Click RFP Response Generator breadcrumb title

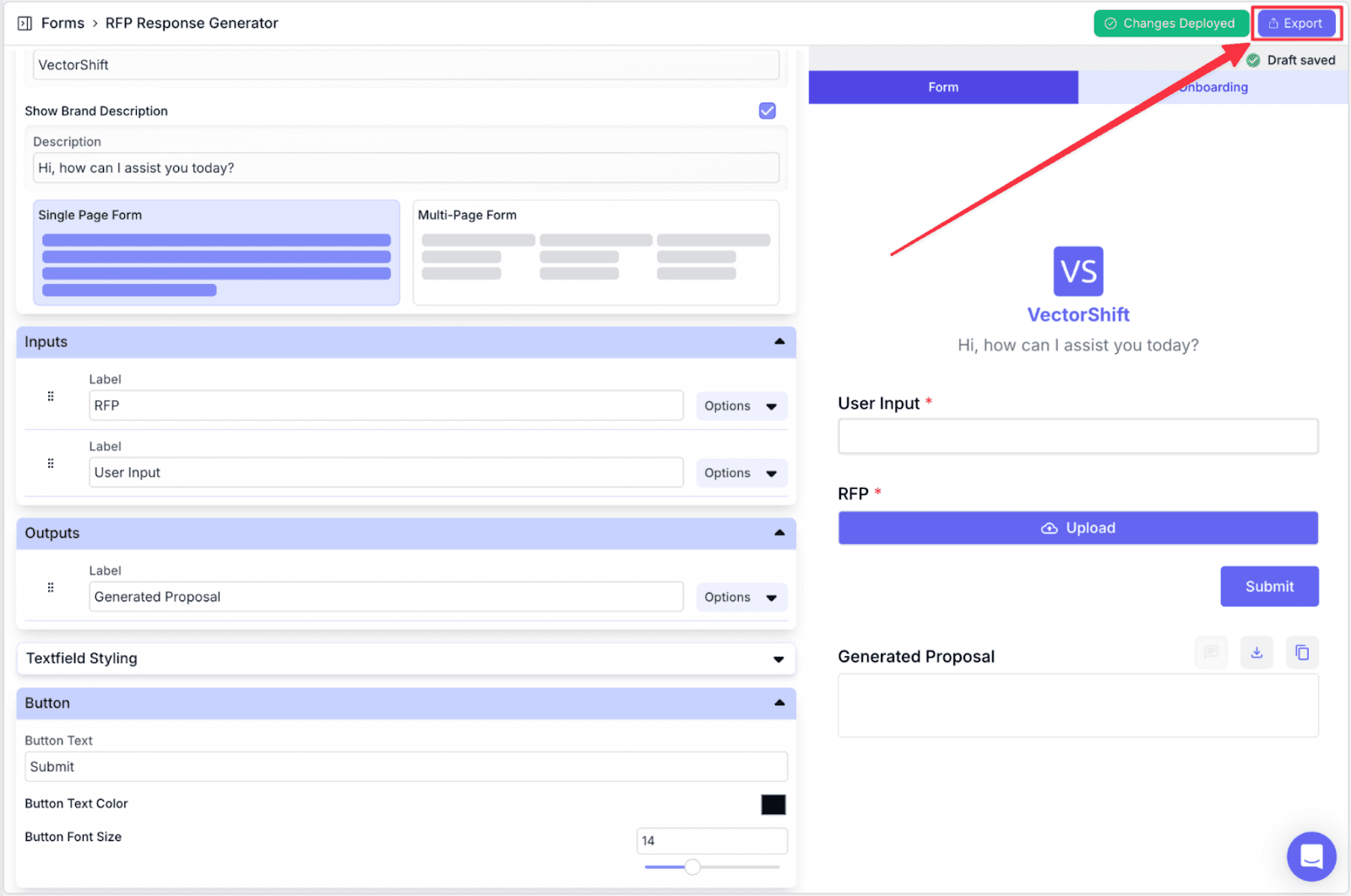click(192, 24)
